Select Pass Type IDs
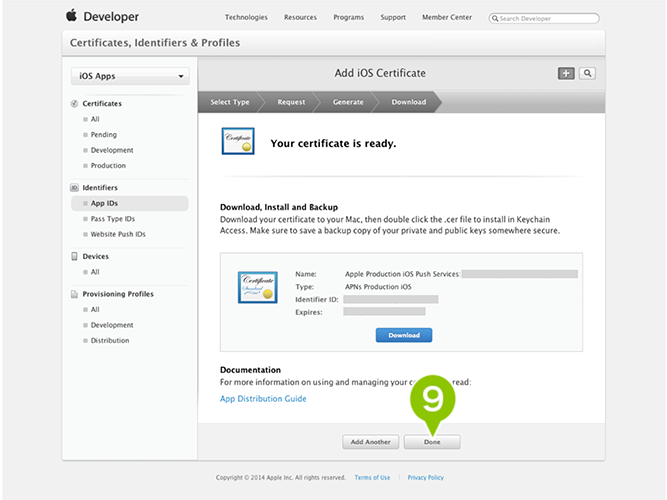The image size is (667, 500). coord(113,219)
